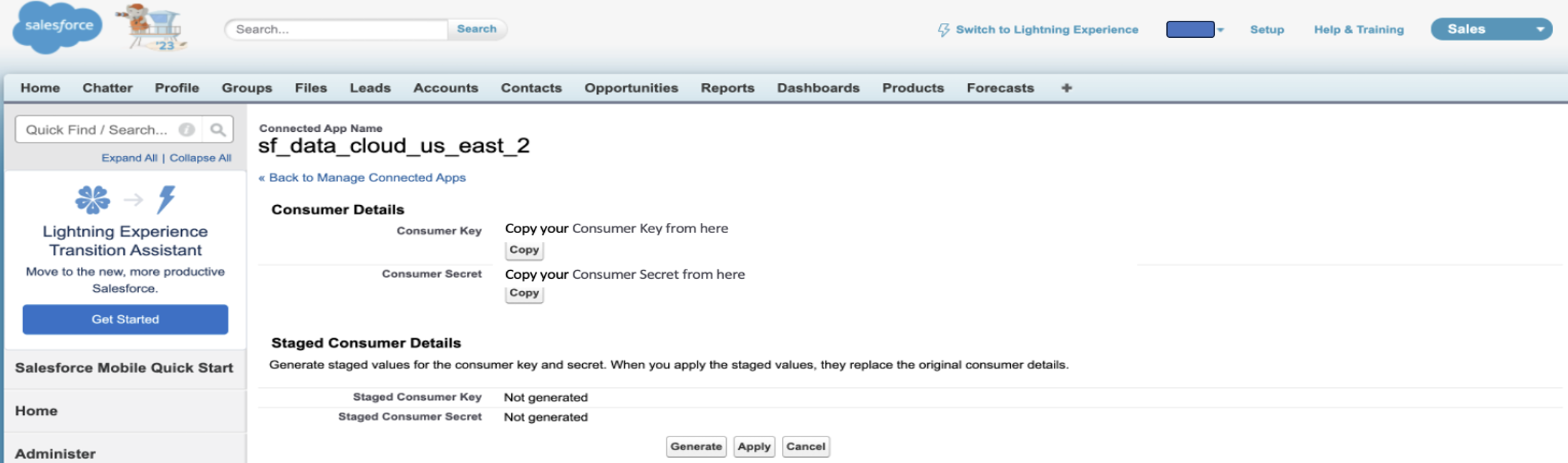Click the '23 seasonal mascot logo

tap(154, 28)
